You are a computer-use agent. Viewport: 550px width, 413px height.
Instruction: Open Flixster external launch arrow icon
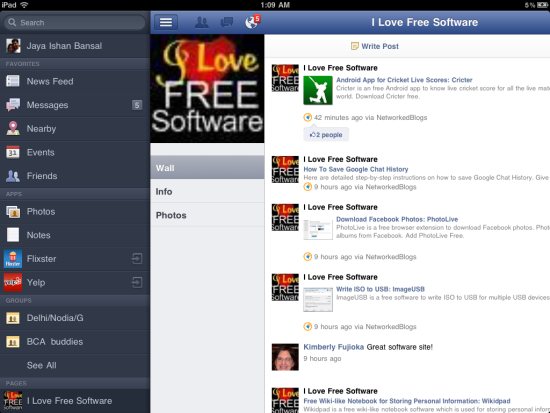[137, 259]
